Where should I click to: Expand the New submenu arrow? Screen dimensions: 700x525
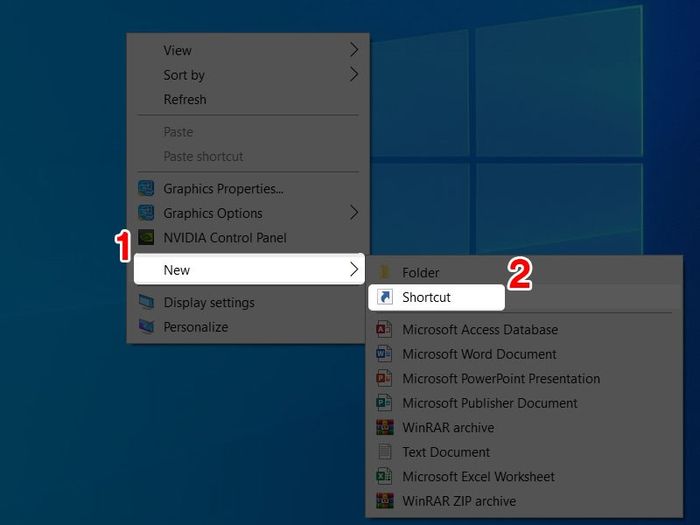pyautogui.click(x=354, y=269)
